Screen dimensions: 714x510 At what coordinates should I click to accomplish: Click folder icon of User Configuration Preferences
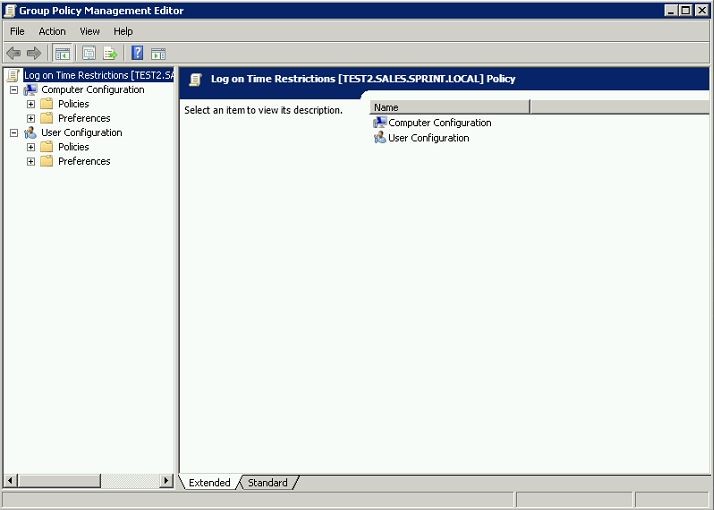pyautogui.click(x=46, y=161)
